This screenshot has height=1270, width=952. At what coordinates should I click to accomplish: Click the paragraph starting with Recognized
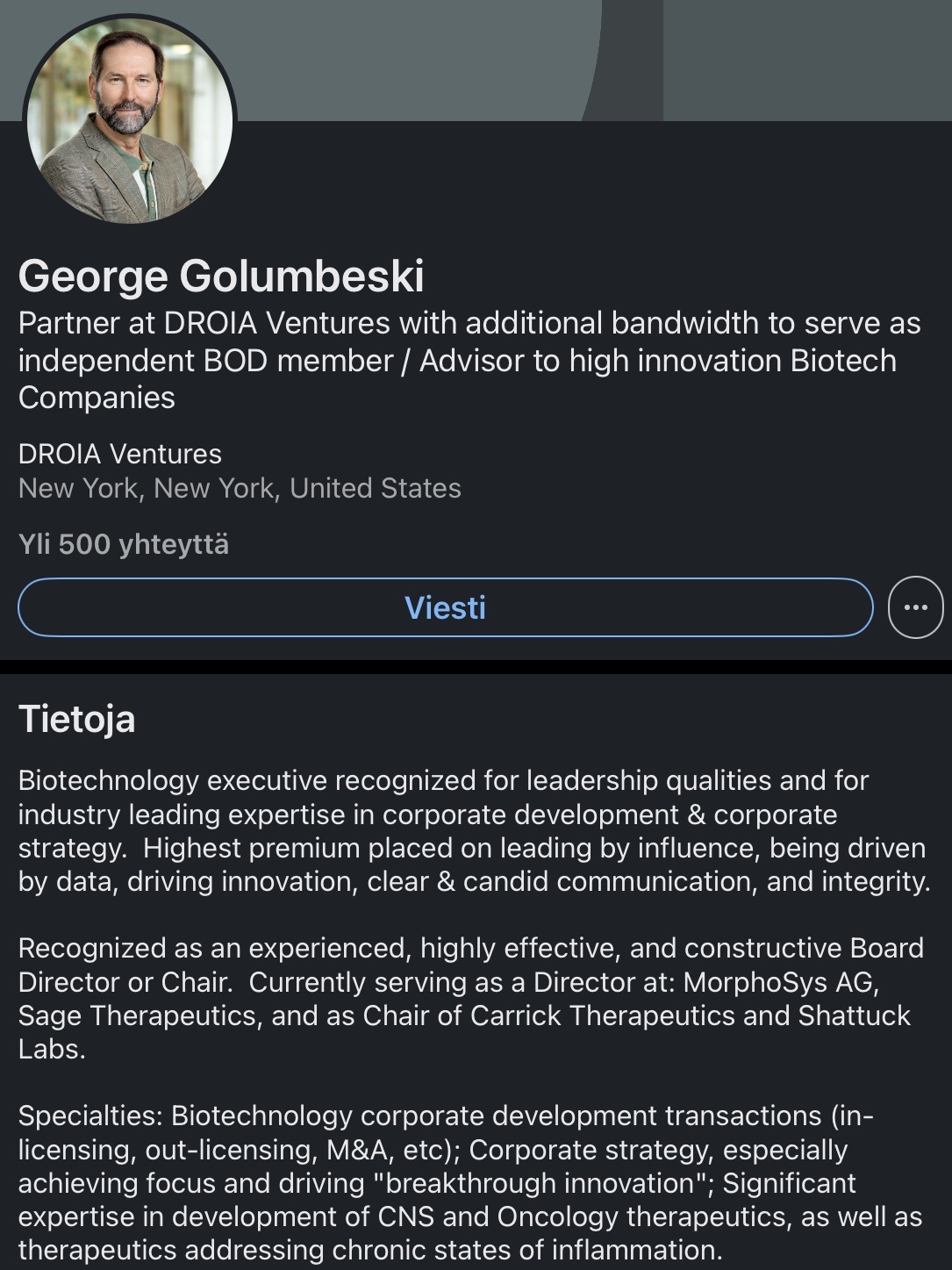point(471,998)
